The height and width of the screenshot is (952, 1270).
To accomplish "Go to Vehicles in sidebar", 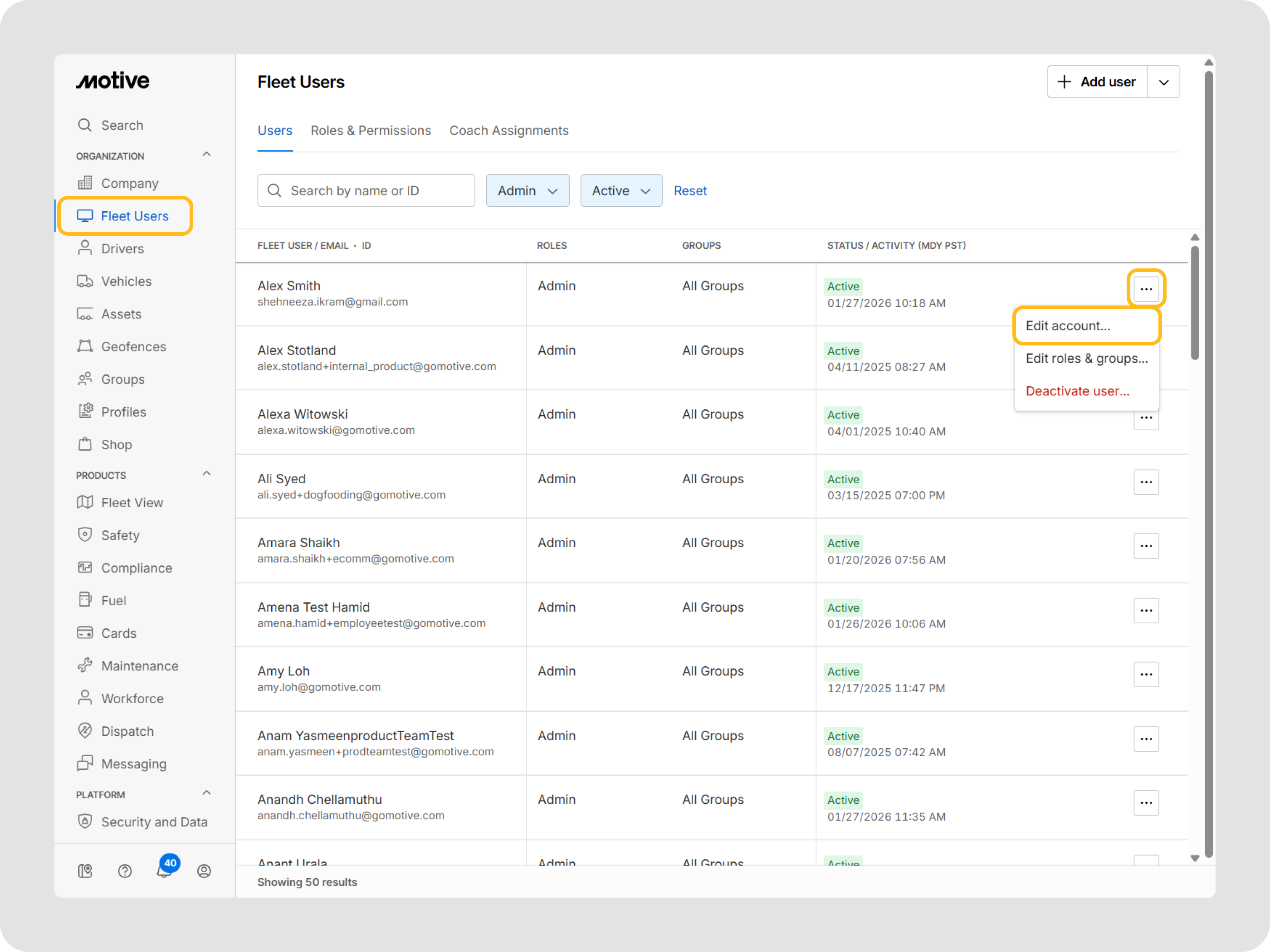I will point(126,281).
